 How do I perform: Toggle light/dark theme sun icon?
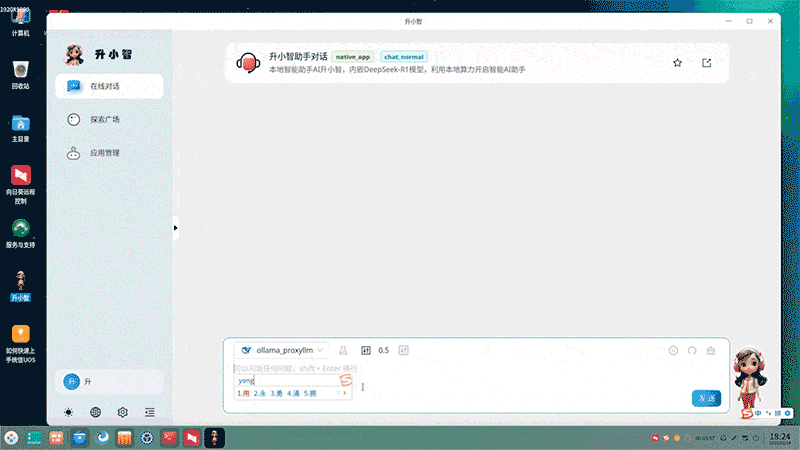(x=68, y=412)
